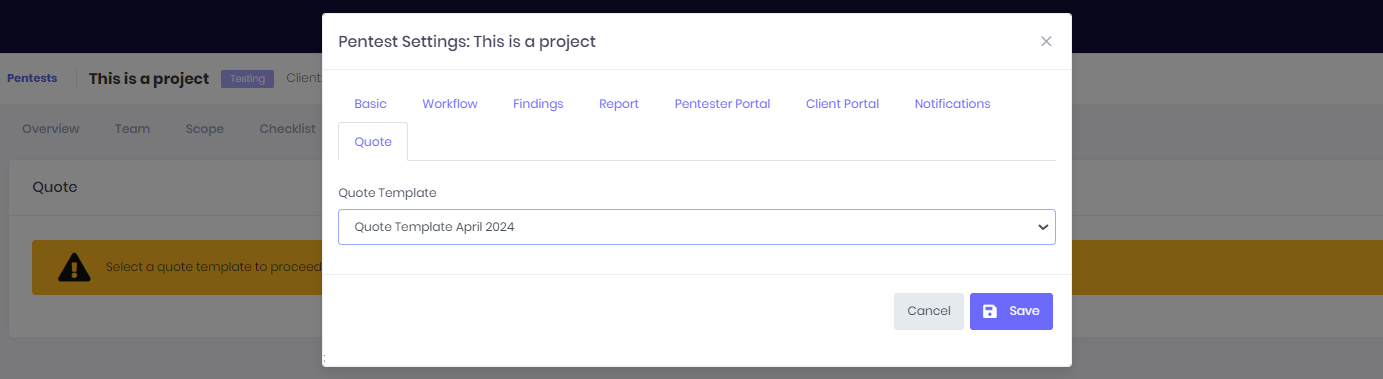Open the Overview project tab
Viewport: 1383px width, 379px height.
[51, 129]
